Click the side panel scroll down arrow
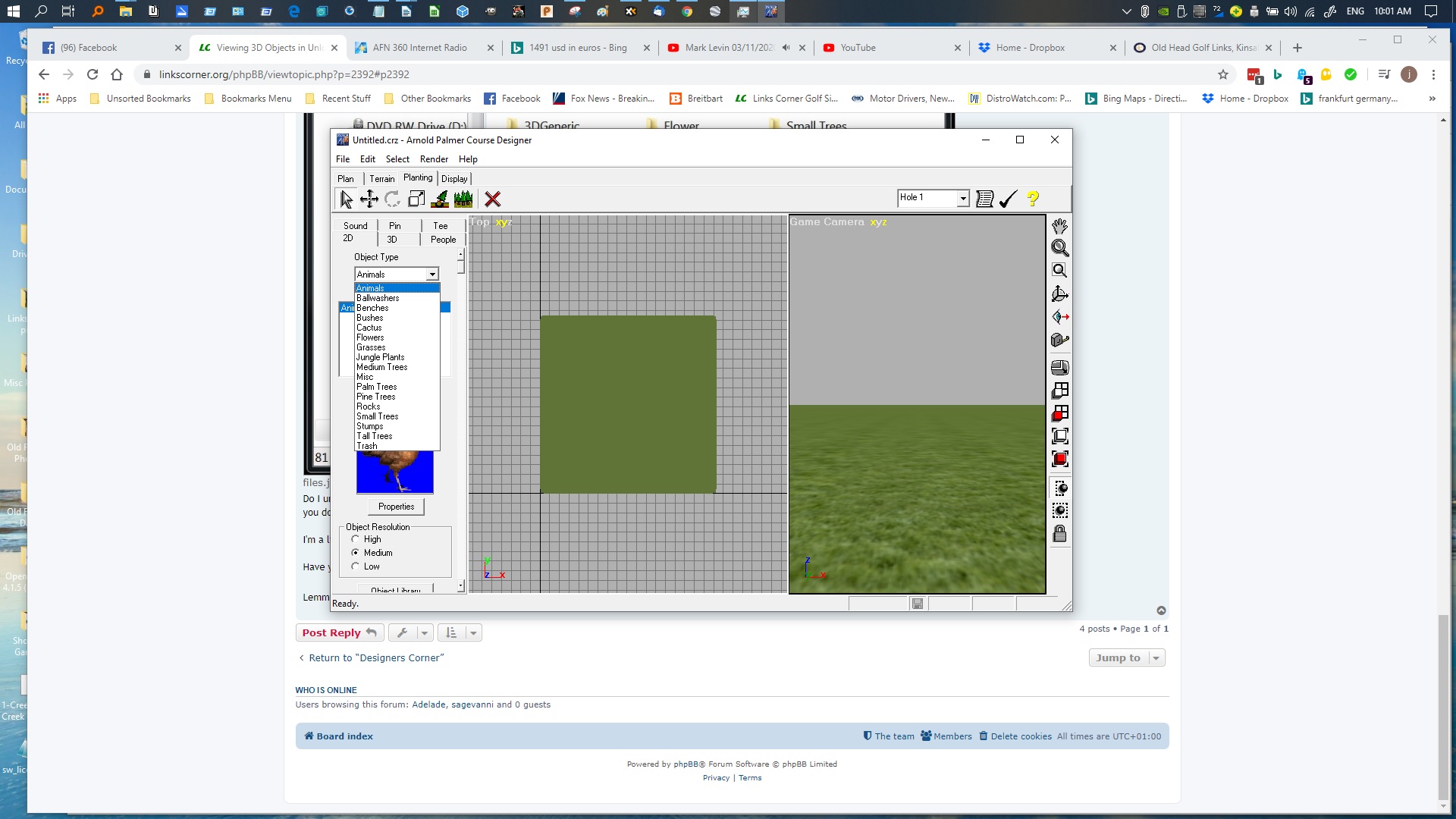 [461, 586]
